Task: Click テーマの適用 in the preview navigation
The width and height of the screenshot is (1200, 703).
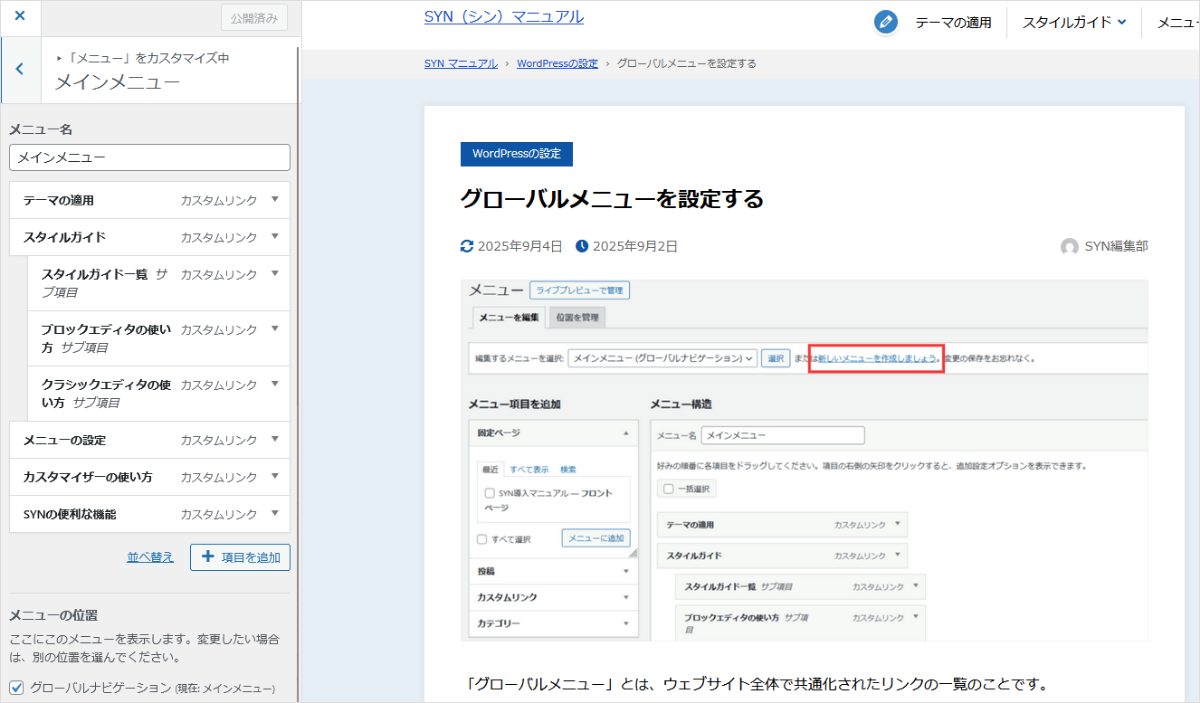Action: pyautogui.click(x=953, y=22)
